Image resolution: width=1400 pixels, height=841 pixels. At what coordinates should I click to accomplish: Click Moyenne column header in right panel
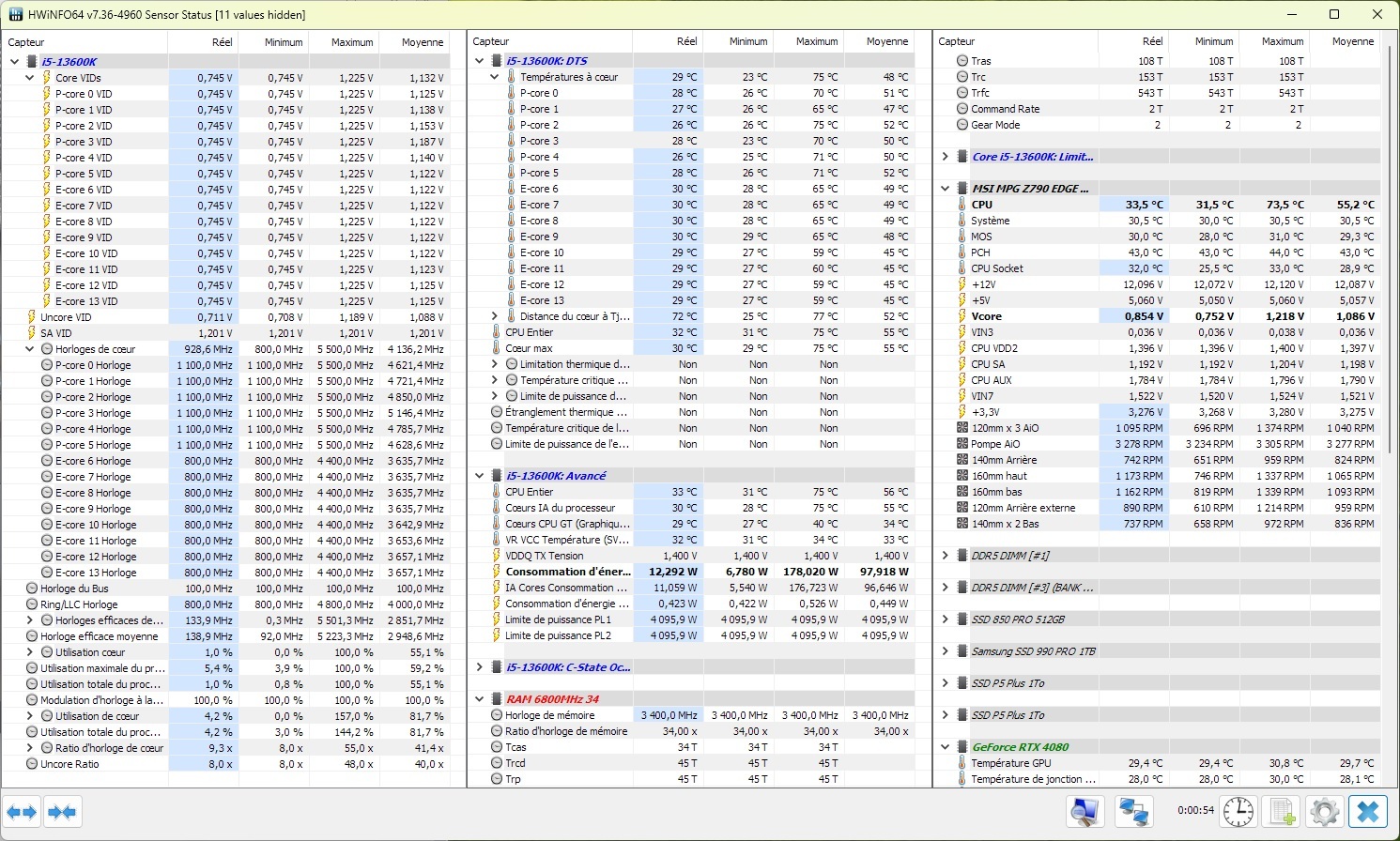point(1345,41)
